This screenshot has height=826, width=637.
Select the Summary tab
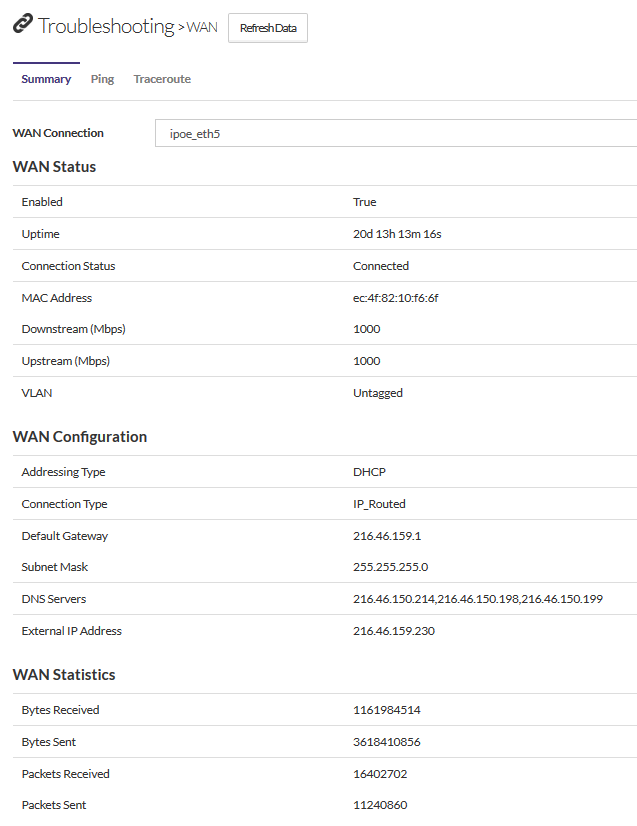tap(46, 79)
